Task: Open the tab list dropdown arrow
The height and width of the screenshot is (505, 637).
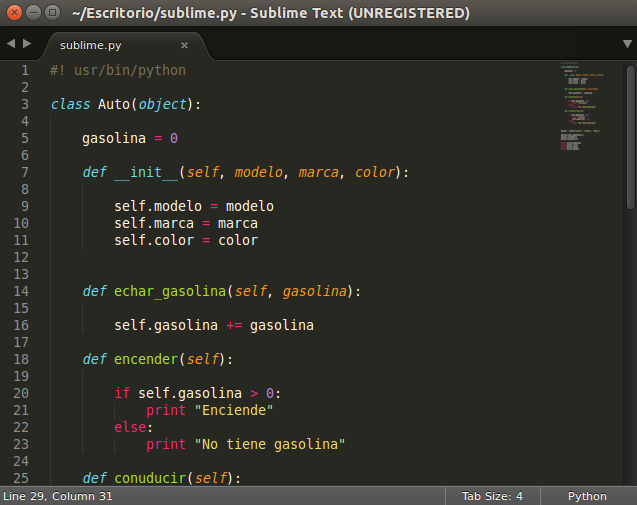Action: [627, 44]
